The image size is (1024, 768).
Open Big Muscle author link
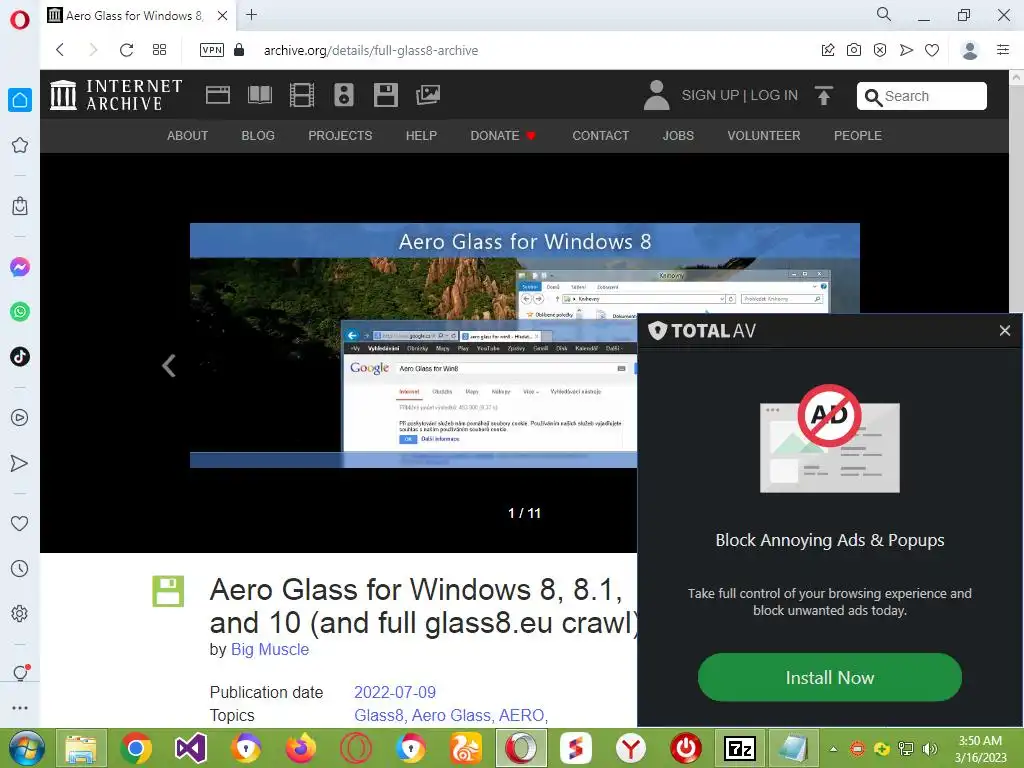270,649
